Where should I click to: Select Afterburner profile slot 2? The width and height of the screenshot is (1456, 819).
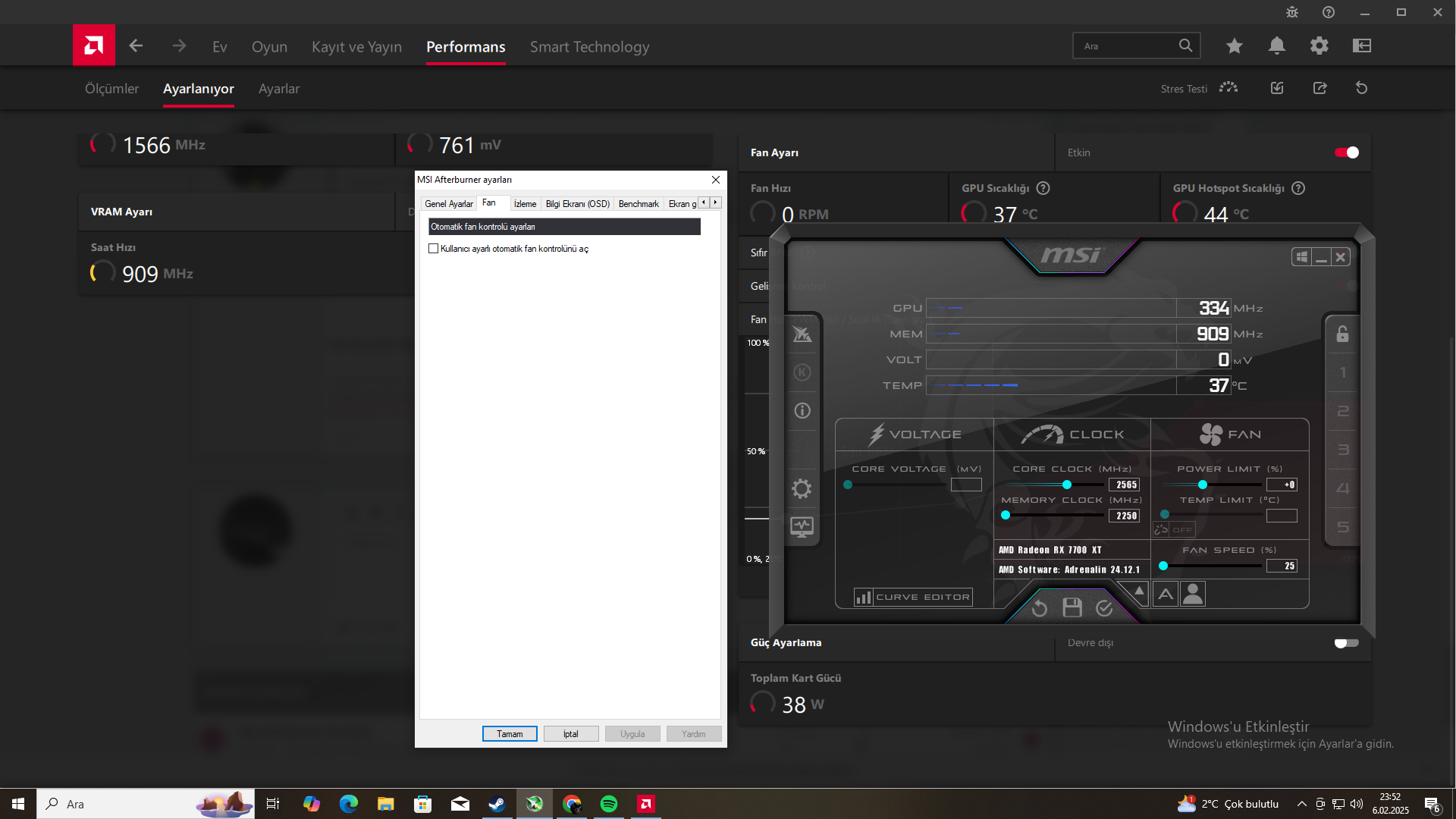pyautogui.click(x=1343, y=411)
